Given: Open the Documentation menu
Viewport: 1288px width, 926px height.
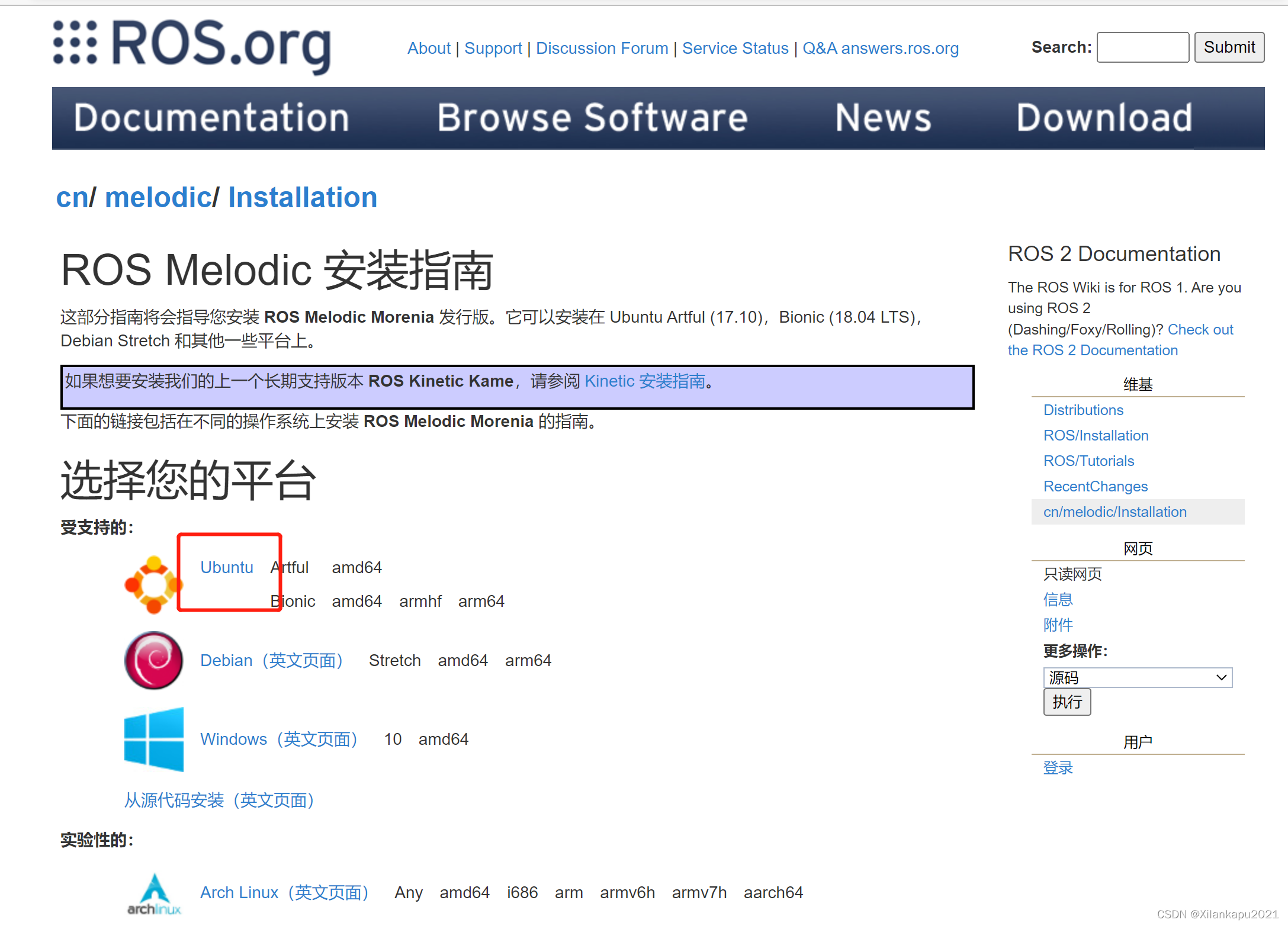Looking at the screenshot, I should (211, 118).
